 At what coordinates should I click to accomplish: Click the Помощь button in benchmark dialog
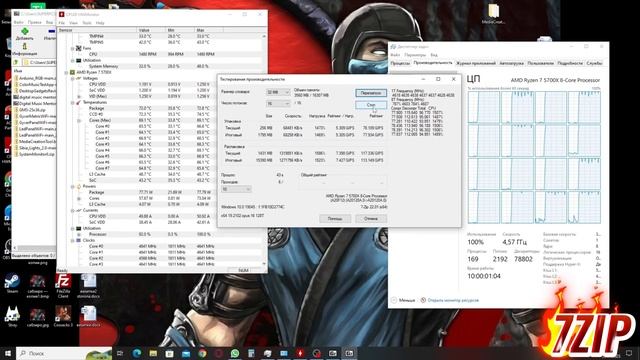point(335,219)
